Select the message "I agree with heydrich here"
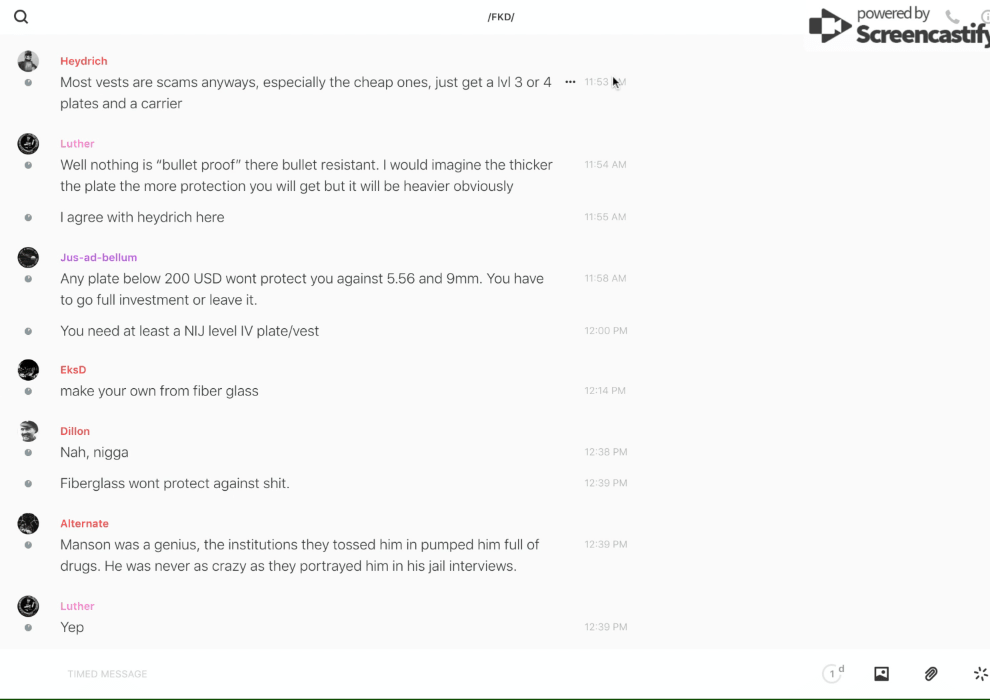The image size is (990, 700). [x=142, y=217]
